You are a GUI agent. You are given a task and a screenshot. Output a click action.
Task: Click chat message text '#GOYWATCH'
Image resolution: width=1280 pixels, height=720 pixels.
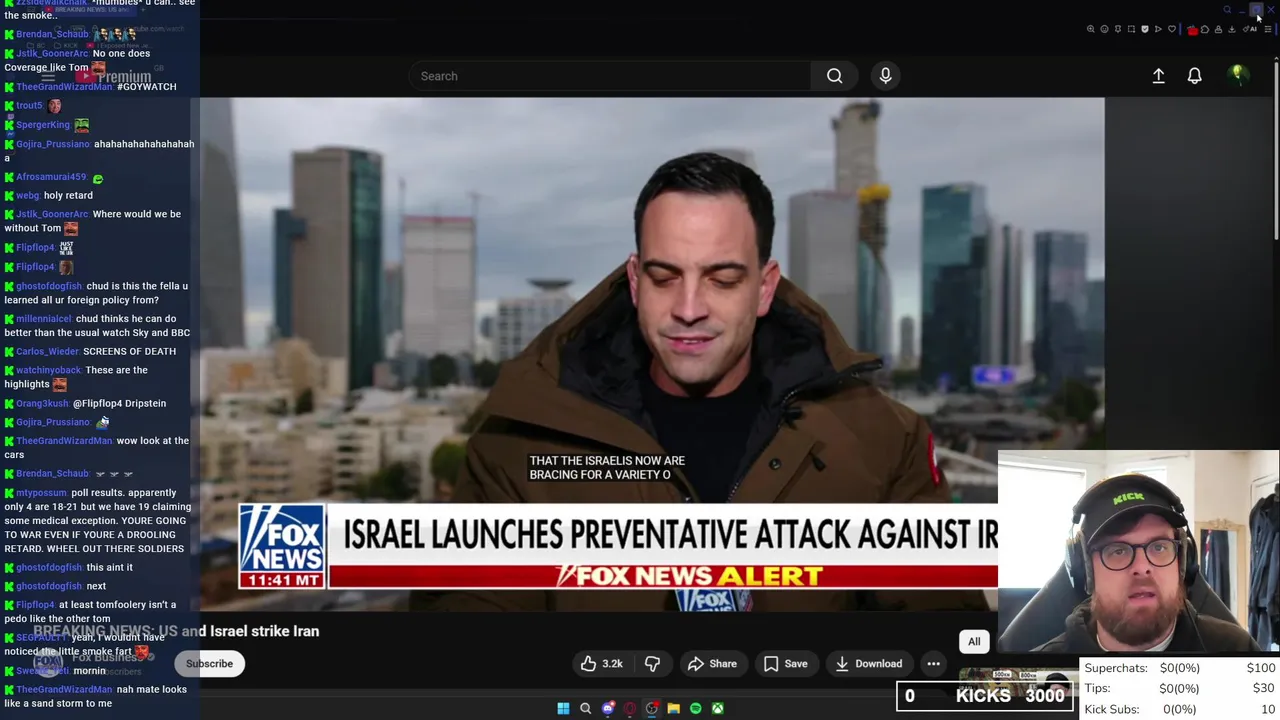[x=146, y=87]
